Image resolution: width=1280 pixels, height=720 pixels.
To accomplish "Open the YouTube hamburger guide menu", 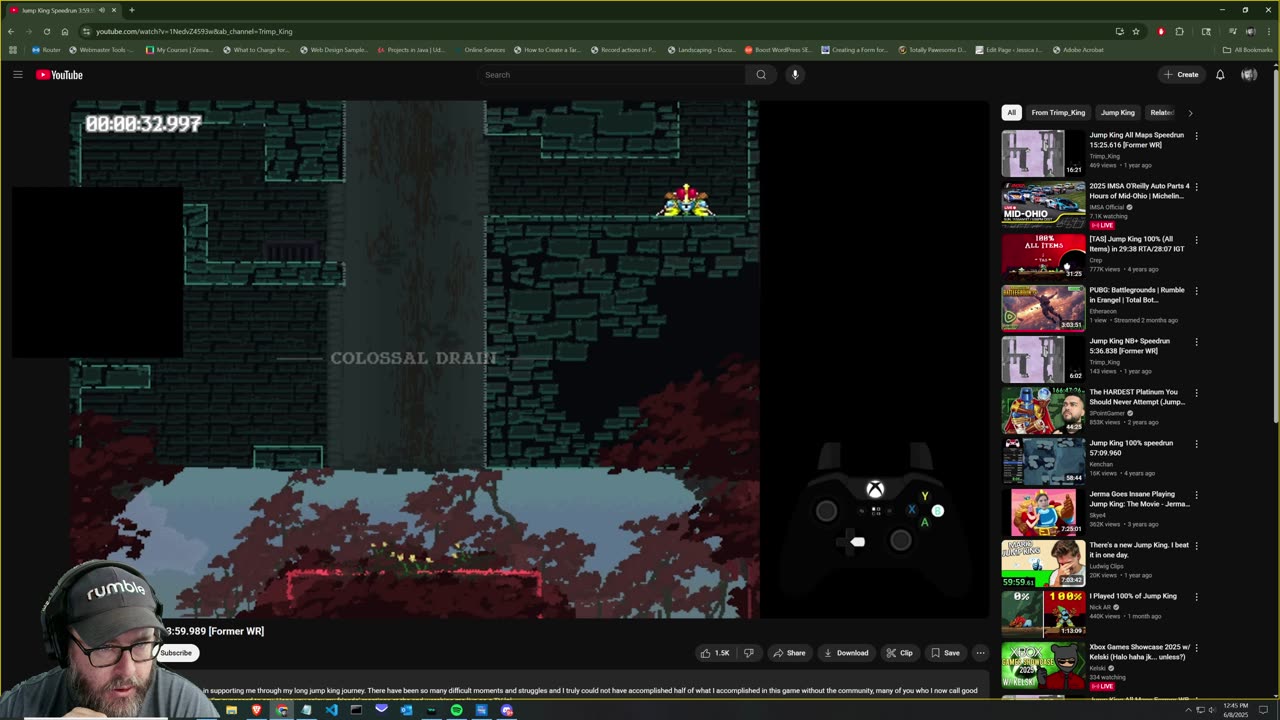I will (17, 75).
